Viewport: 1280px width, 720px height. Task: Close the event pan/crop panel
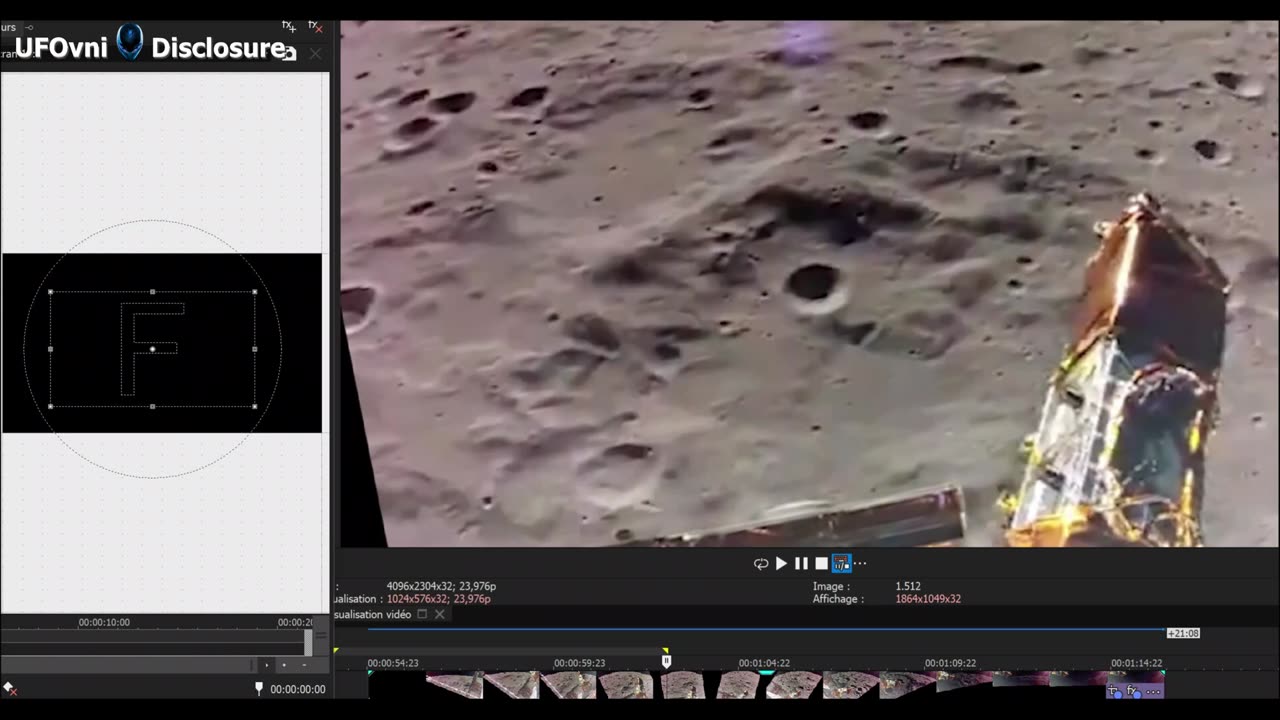[x=315, y=53]
